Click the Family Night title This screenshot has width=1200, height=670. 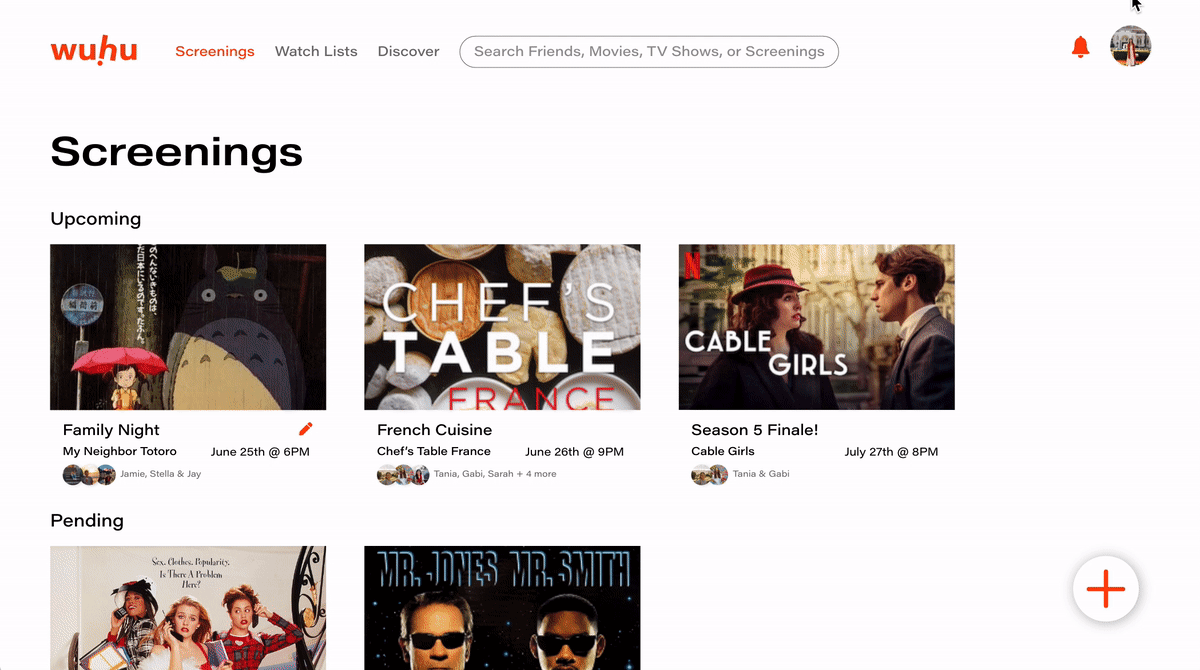[111, 430]
